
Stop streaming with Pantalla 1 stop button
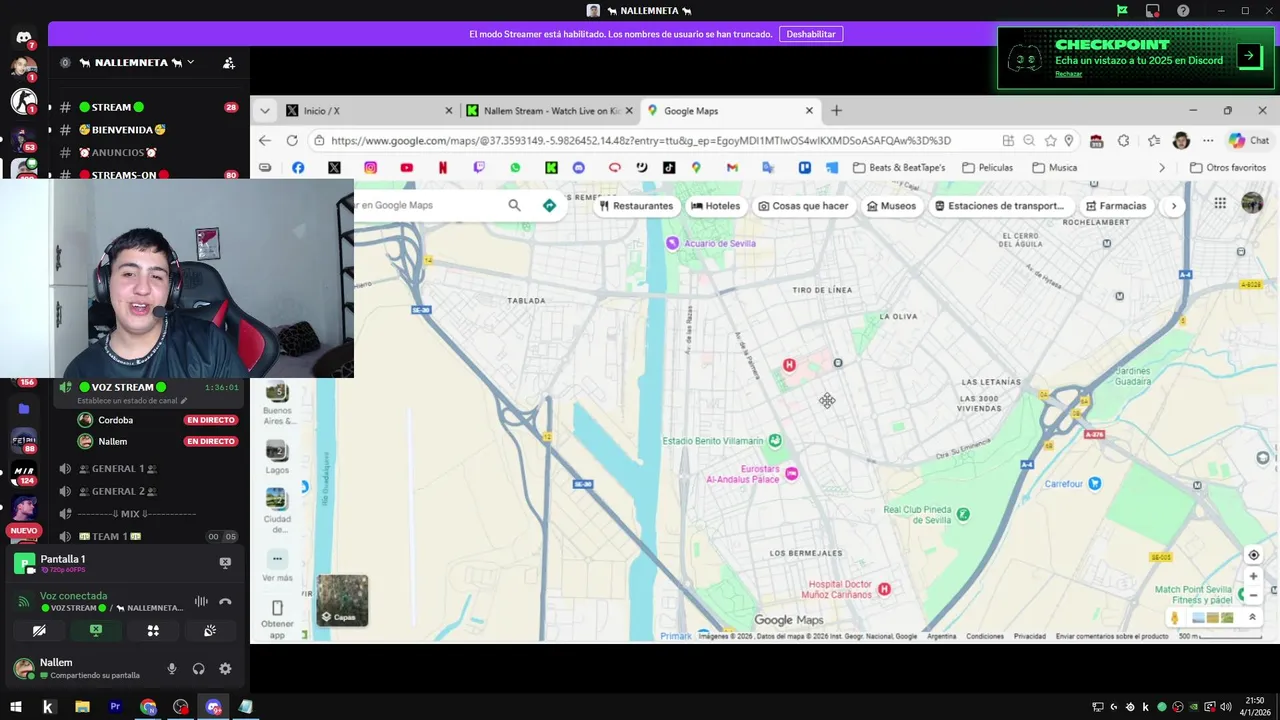pyautogui.click(x=225, y=563)
